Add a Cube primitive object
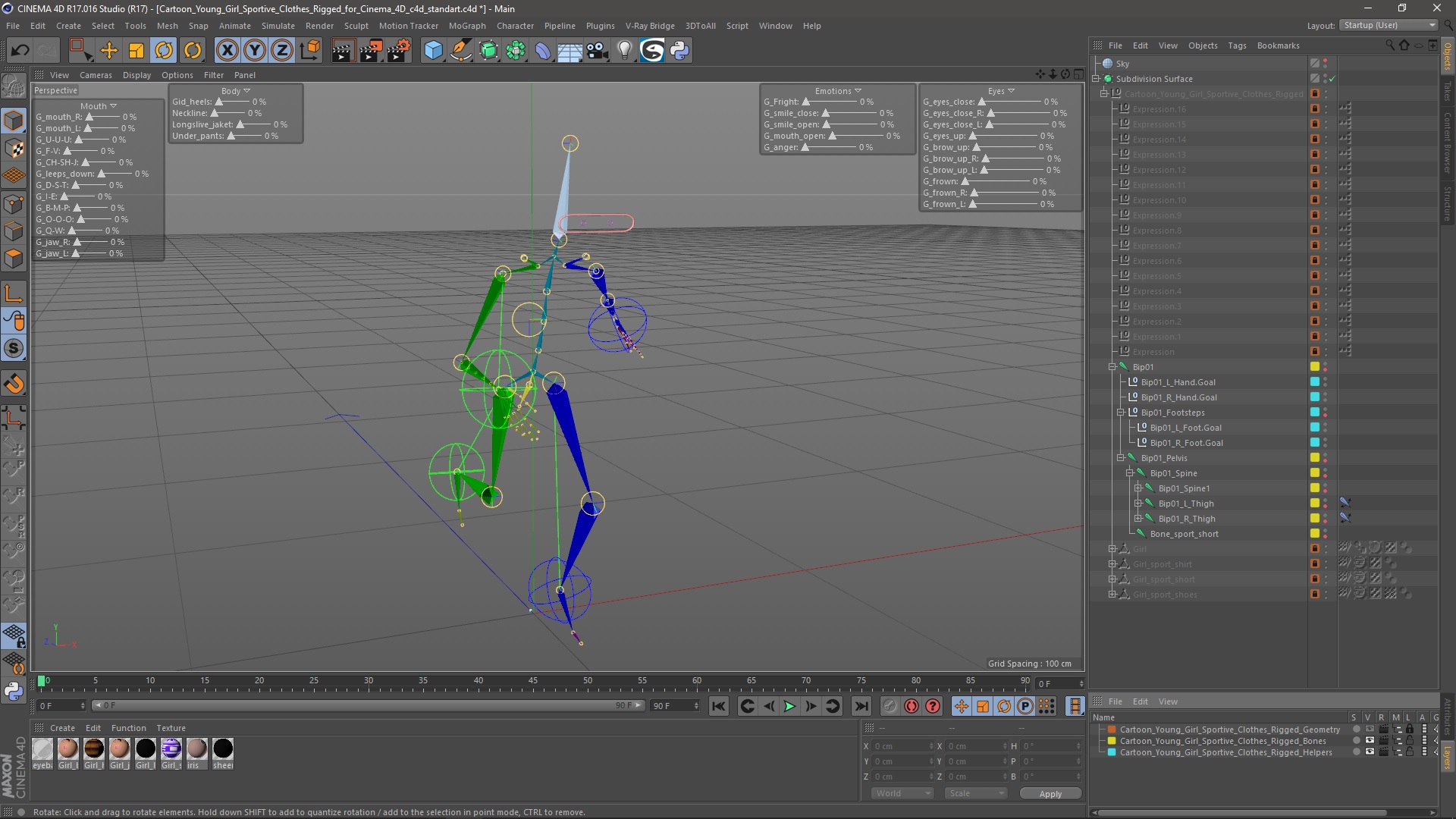 click(x=433, y=51)
